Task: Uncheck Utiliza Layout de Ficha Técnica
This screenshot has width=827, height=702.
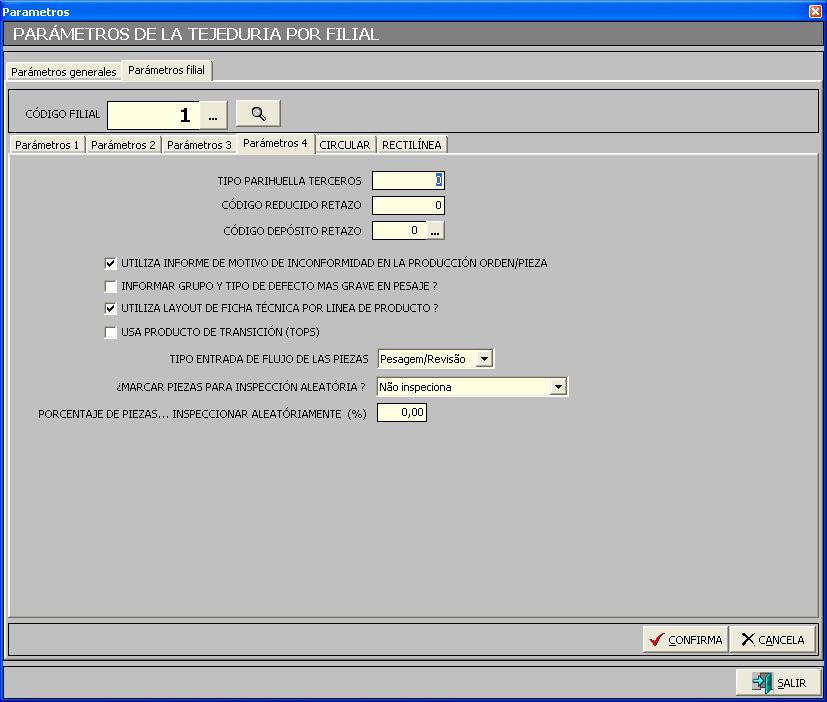Action: coord(111,309)
